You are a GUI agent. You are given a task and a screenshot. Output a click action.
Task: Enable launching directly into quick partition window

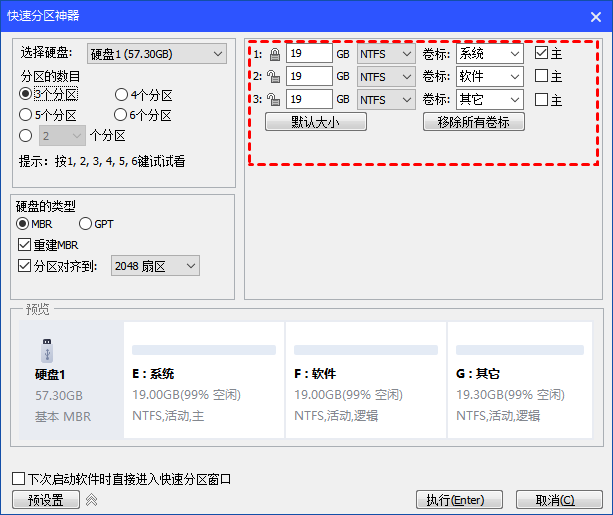[18, 479]
